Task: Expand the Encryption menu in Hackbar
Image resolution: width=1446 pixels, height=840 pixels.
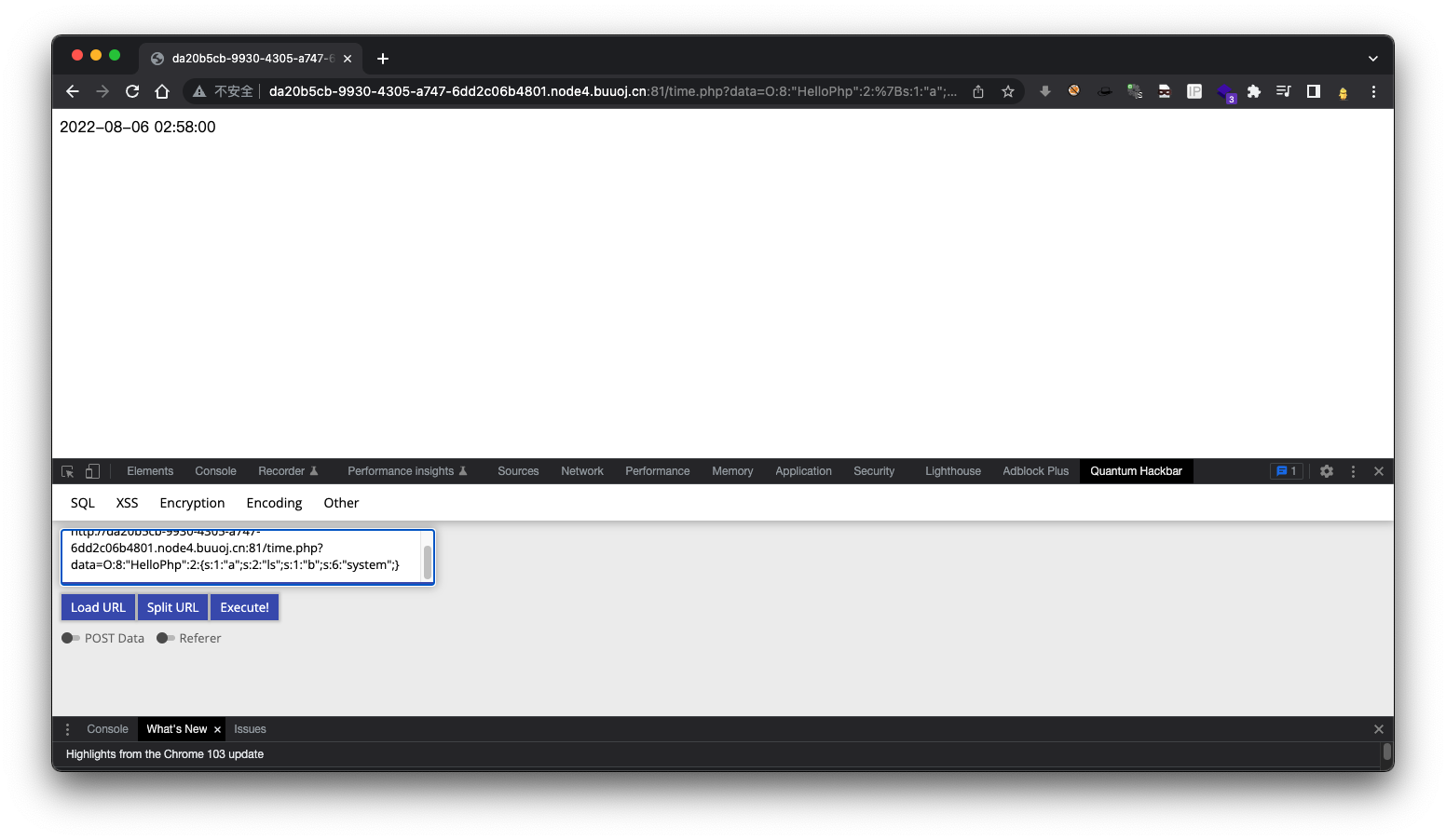Action: [192, 503]
